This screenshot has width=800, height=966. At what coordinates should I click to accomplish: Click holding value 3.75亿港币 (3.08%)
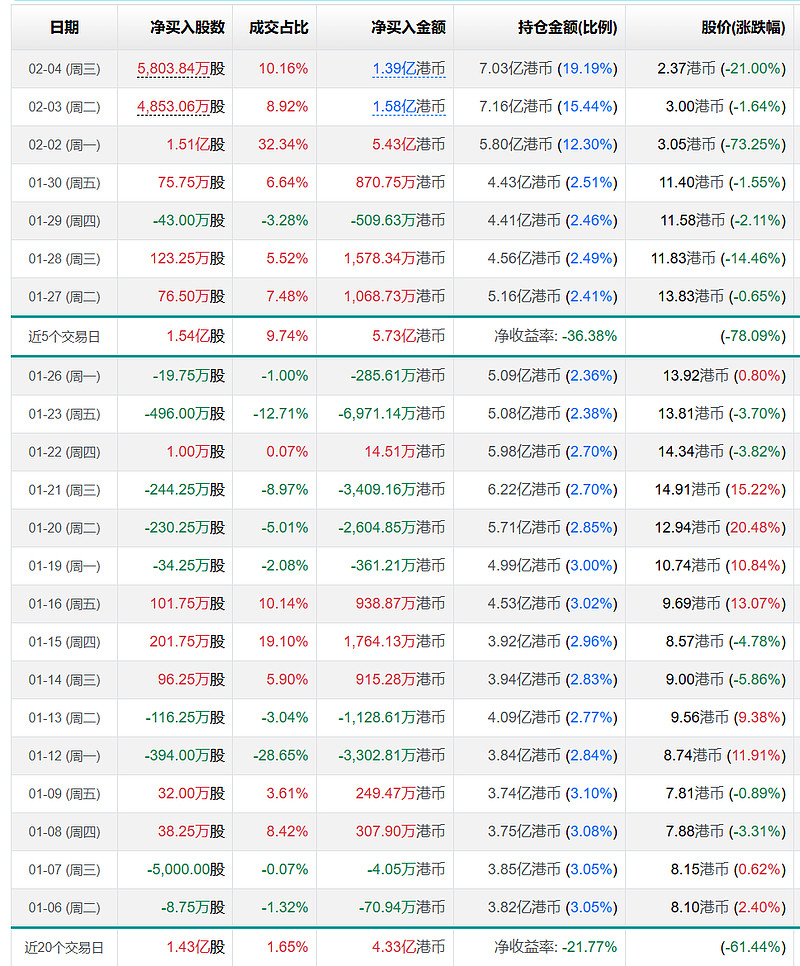[552, 832]
